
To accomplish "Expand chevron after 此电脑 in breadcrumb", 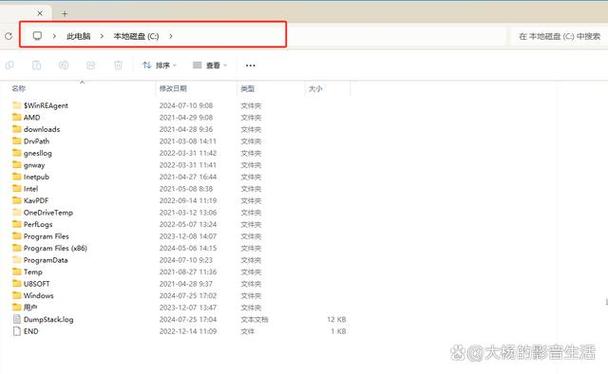I will pos(102,36).
